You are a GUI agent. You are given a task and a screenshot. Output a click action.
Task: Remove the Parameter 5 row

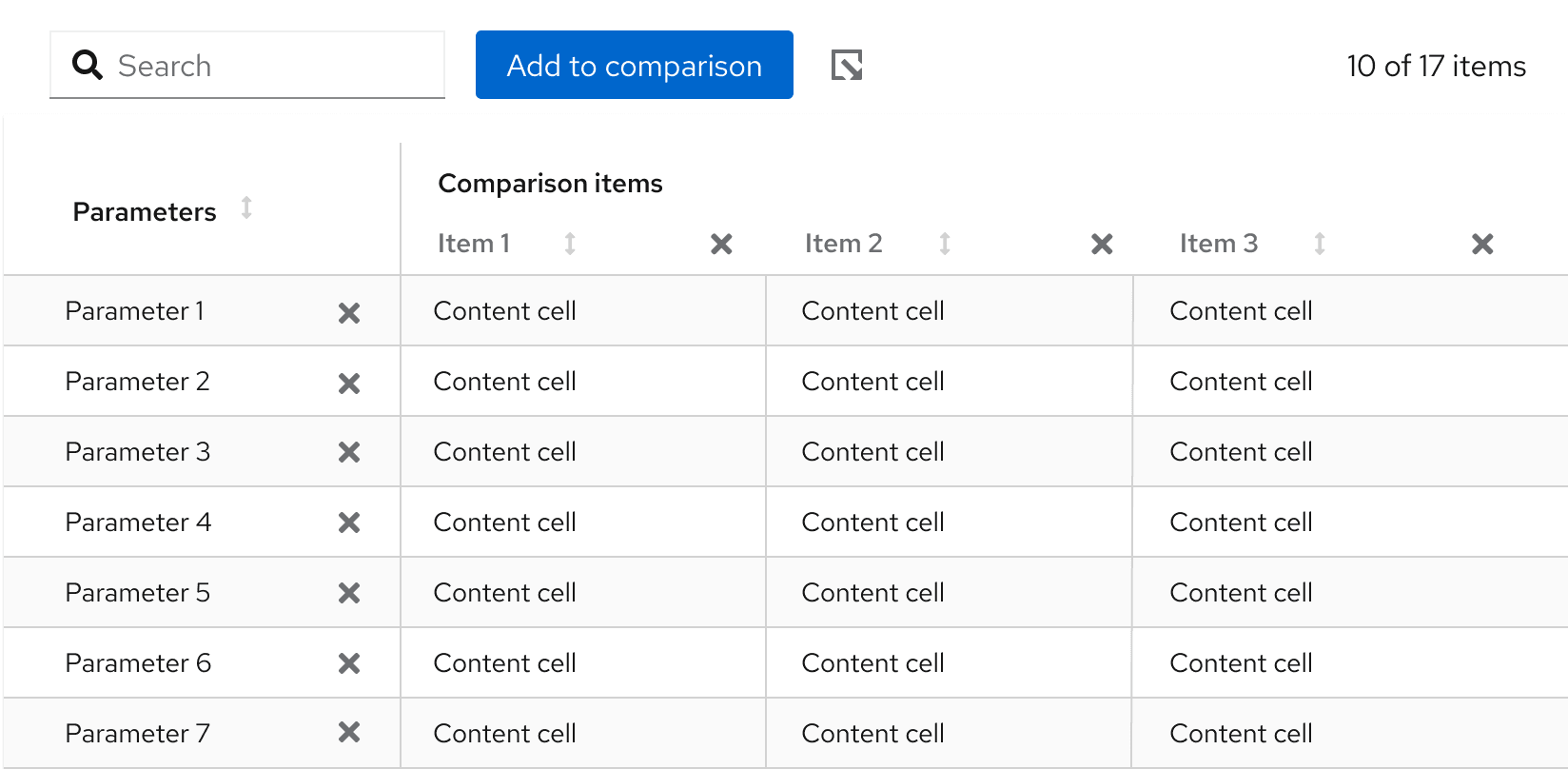click(x=349, y=593)
